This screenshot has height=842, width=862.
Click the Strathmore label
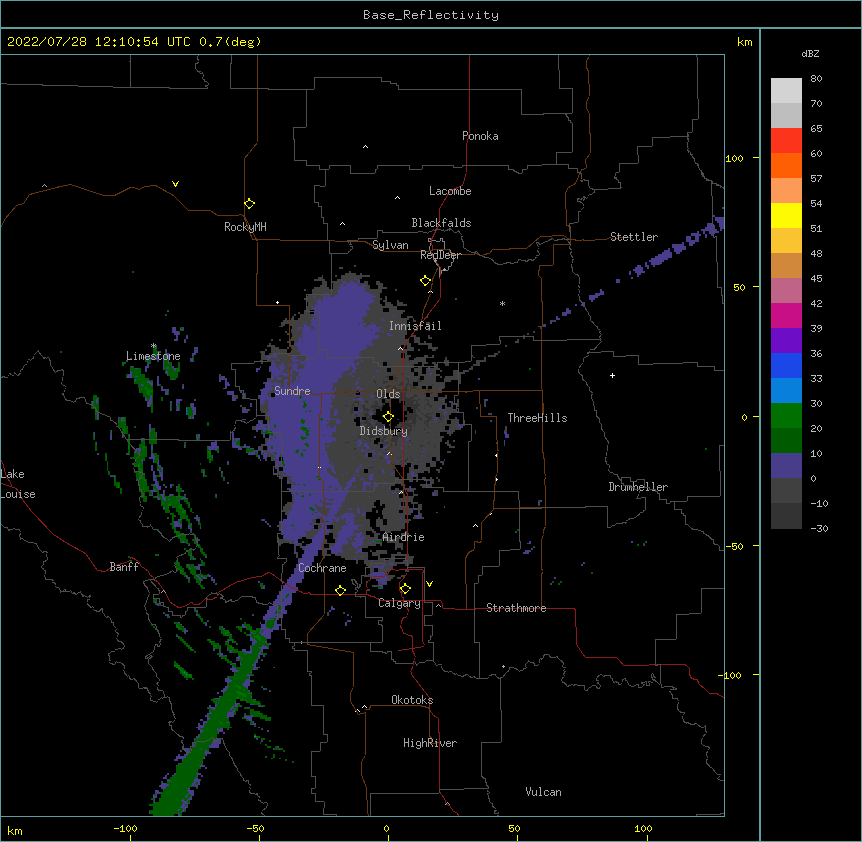point(516,608)
